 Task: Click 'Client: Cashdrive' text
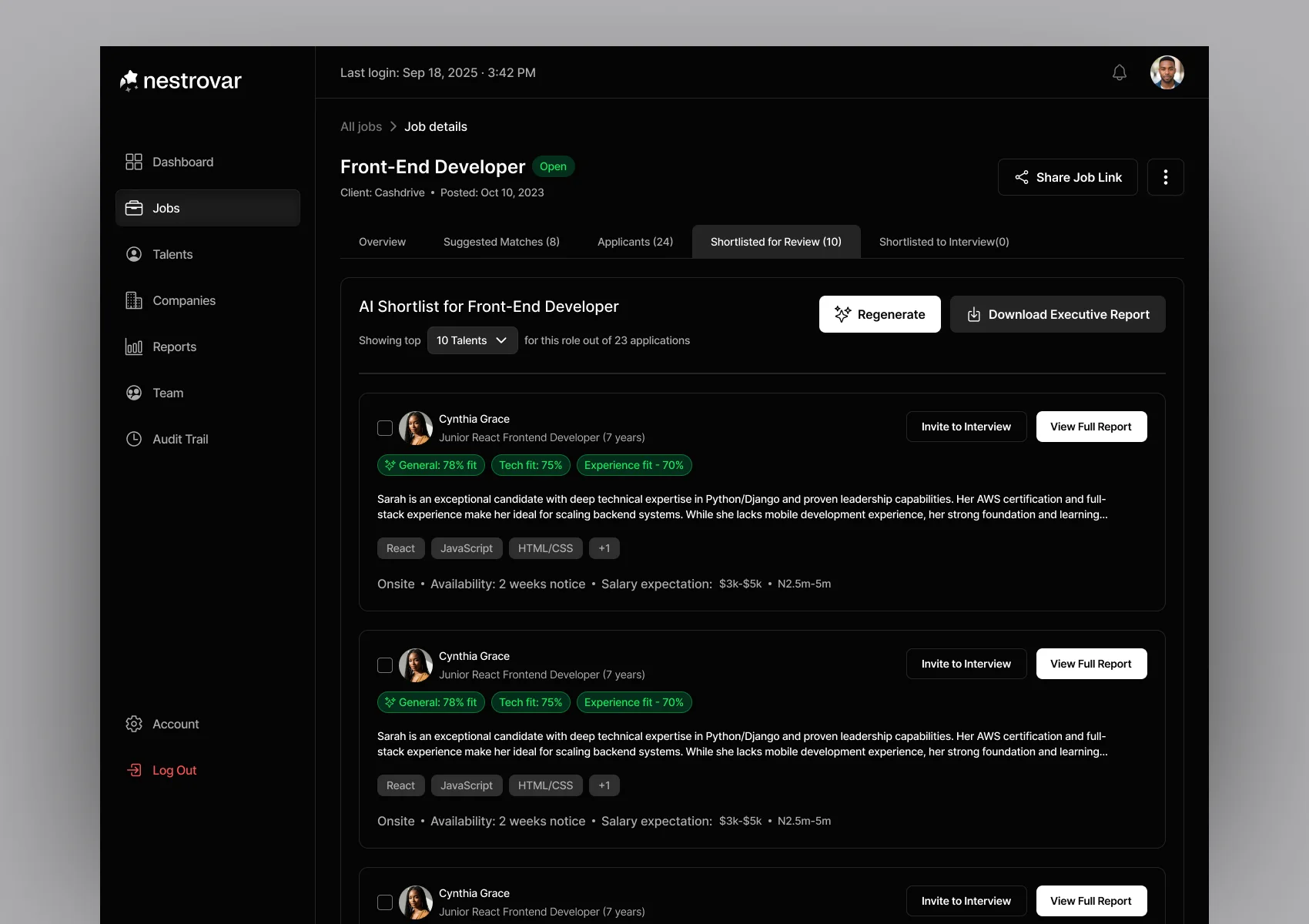383,192
